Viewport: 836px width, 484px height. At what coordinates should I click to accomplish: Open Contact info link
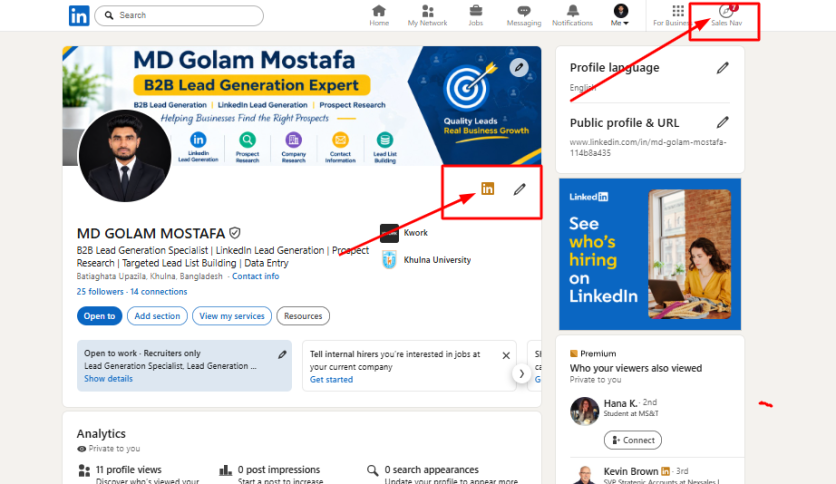[255, 276]
